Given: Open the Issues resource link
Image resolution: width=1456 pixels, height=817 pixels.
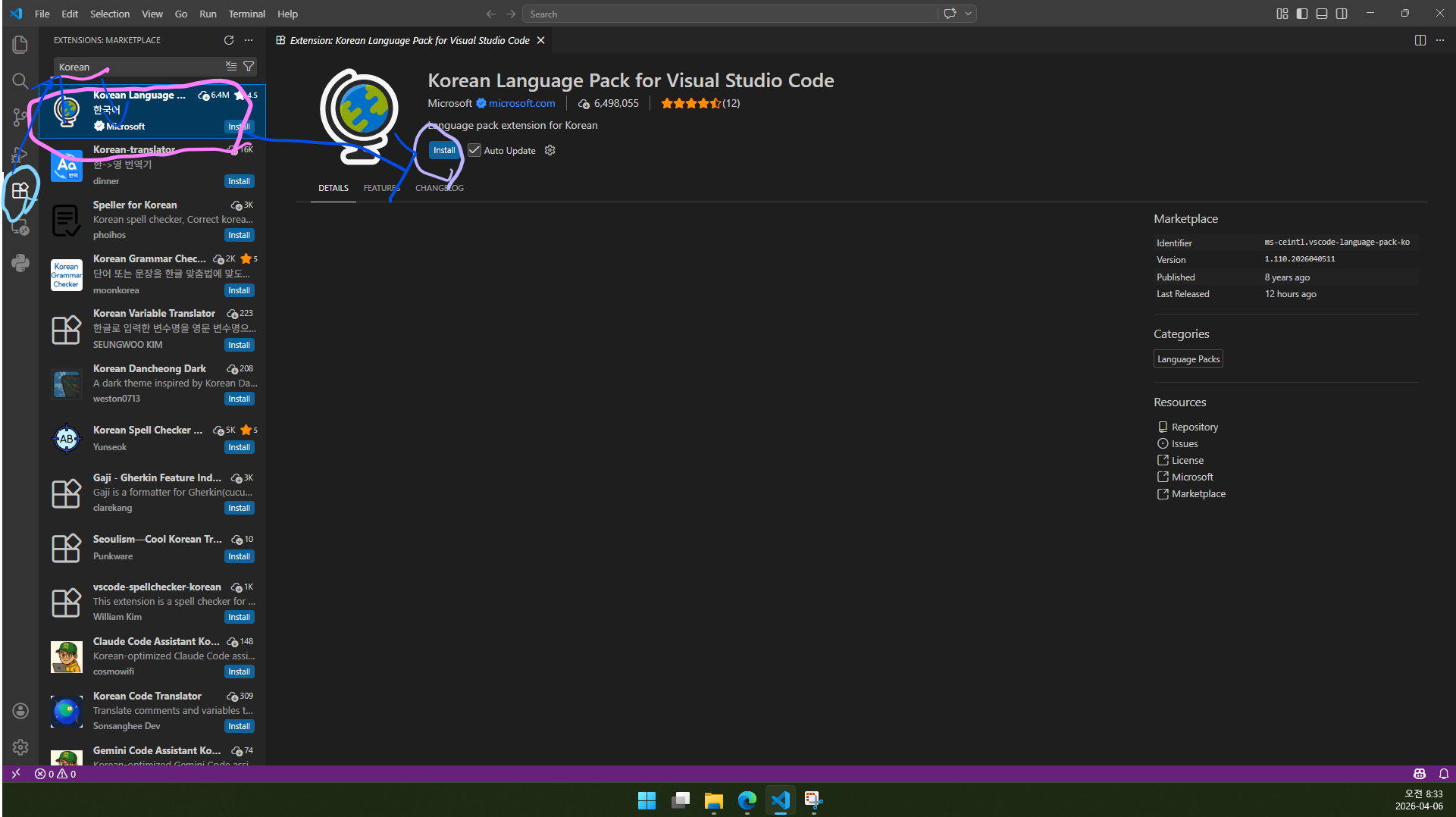Looking at the screenshot, I should pos(1185,443).
